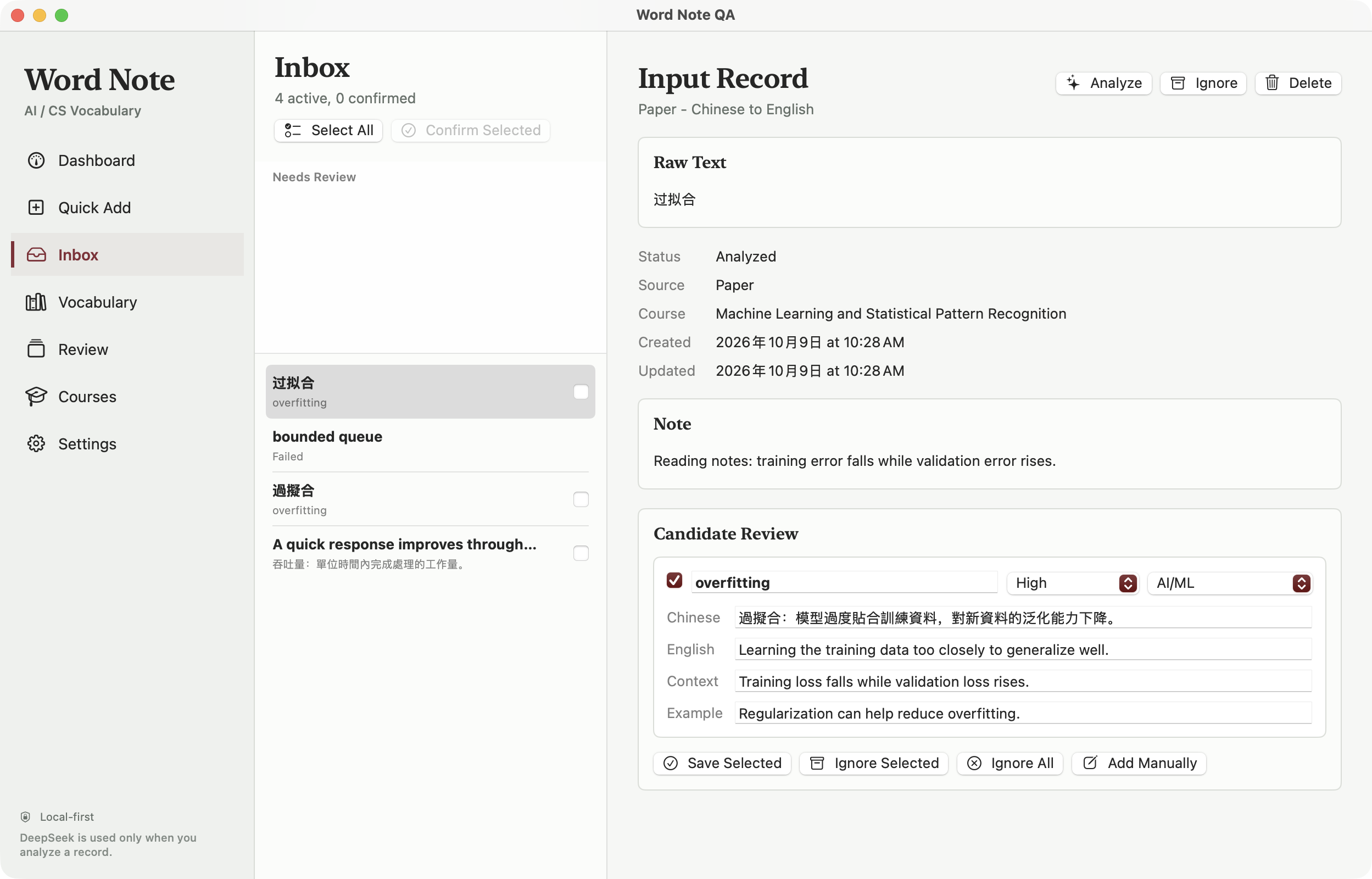
Task: Open the Review section
Action: (x=127, y=349)
